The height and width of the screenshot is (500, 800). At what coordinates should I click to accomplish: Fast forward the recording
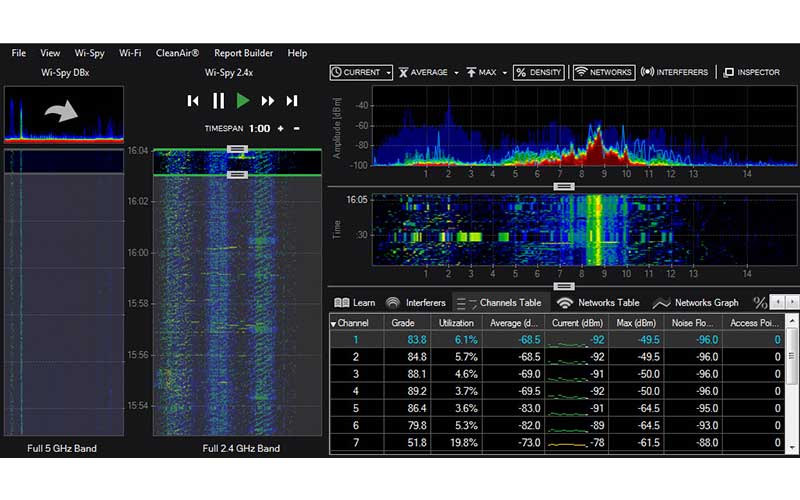268,101
